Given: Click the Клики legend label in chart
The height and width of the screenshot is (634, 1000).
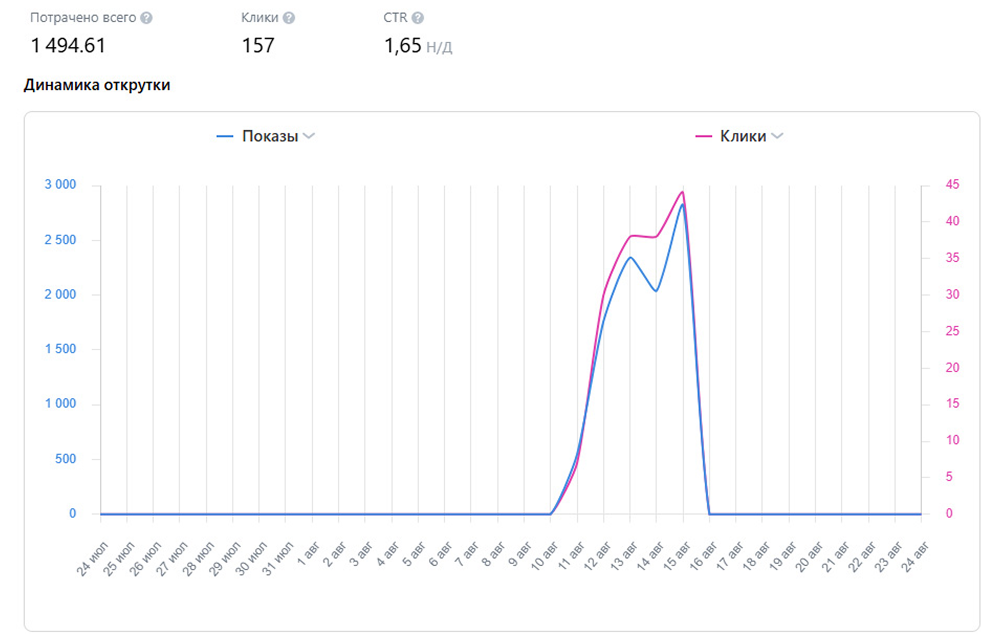Looking at the screenshot, I should pos(743,137).
